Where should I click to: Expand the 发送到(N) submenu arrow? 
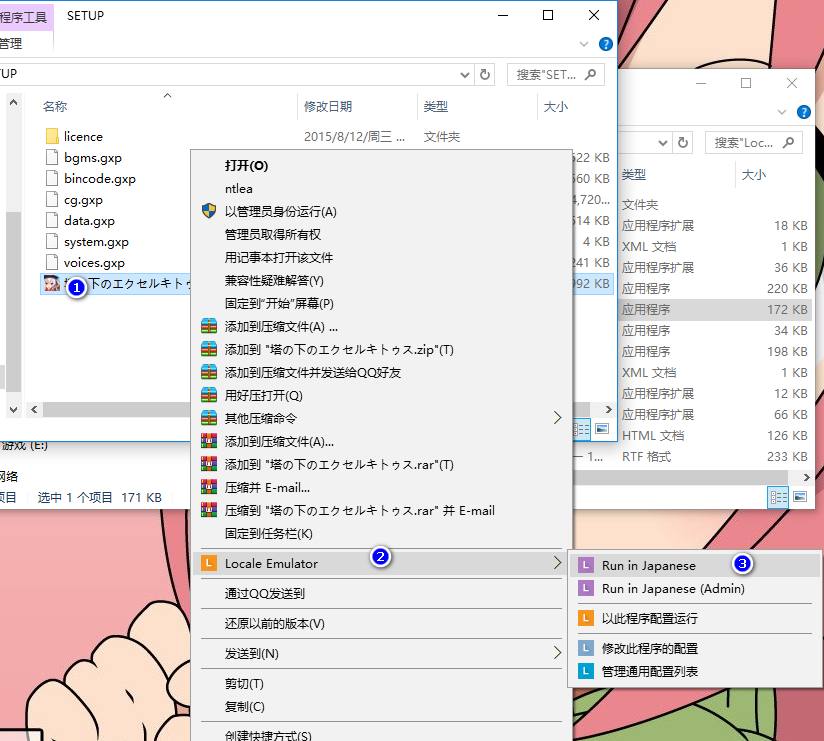557,653
